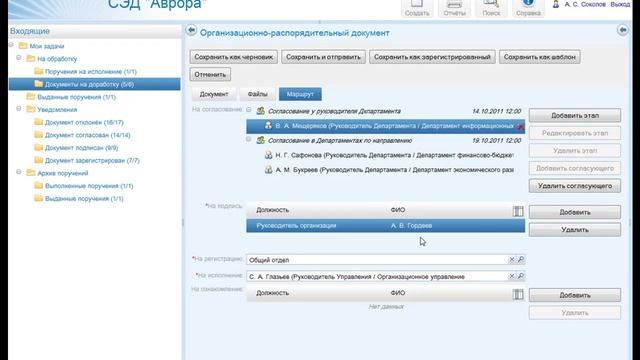Select approver Н. Г. Сафонова row
The height and width of the screenshot is (360, 640).
tap(385, 155)
